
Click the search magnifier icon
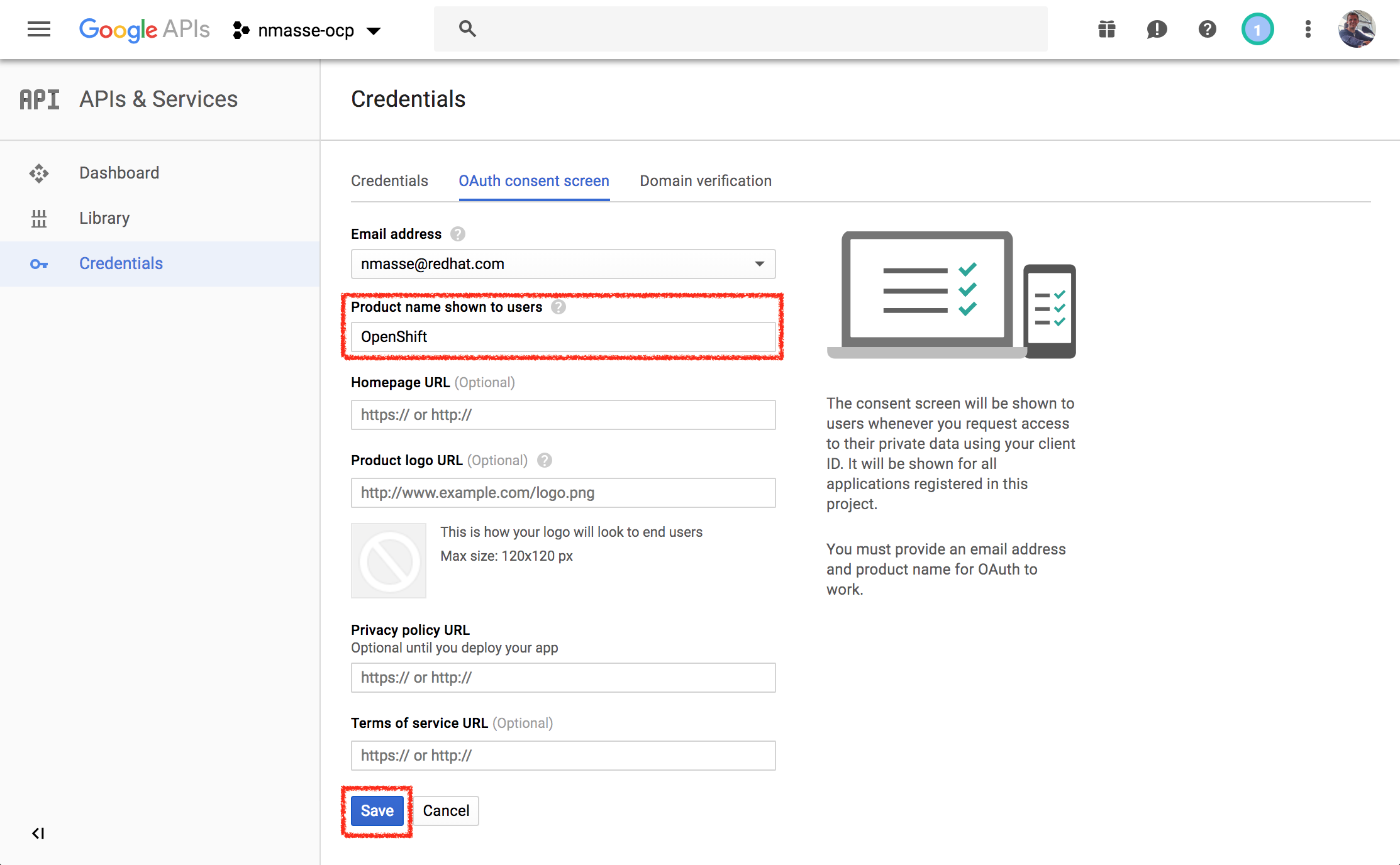pos(467,29)
